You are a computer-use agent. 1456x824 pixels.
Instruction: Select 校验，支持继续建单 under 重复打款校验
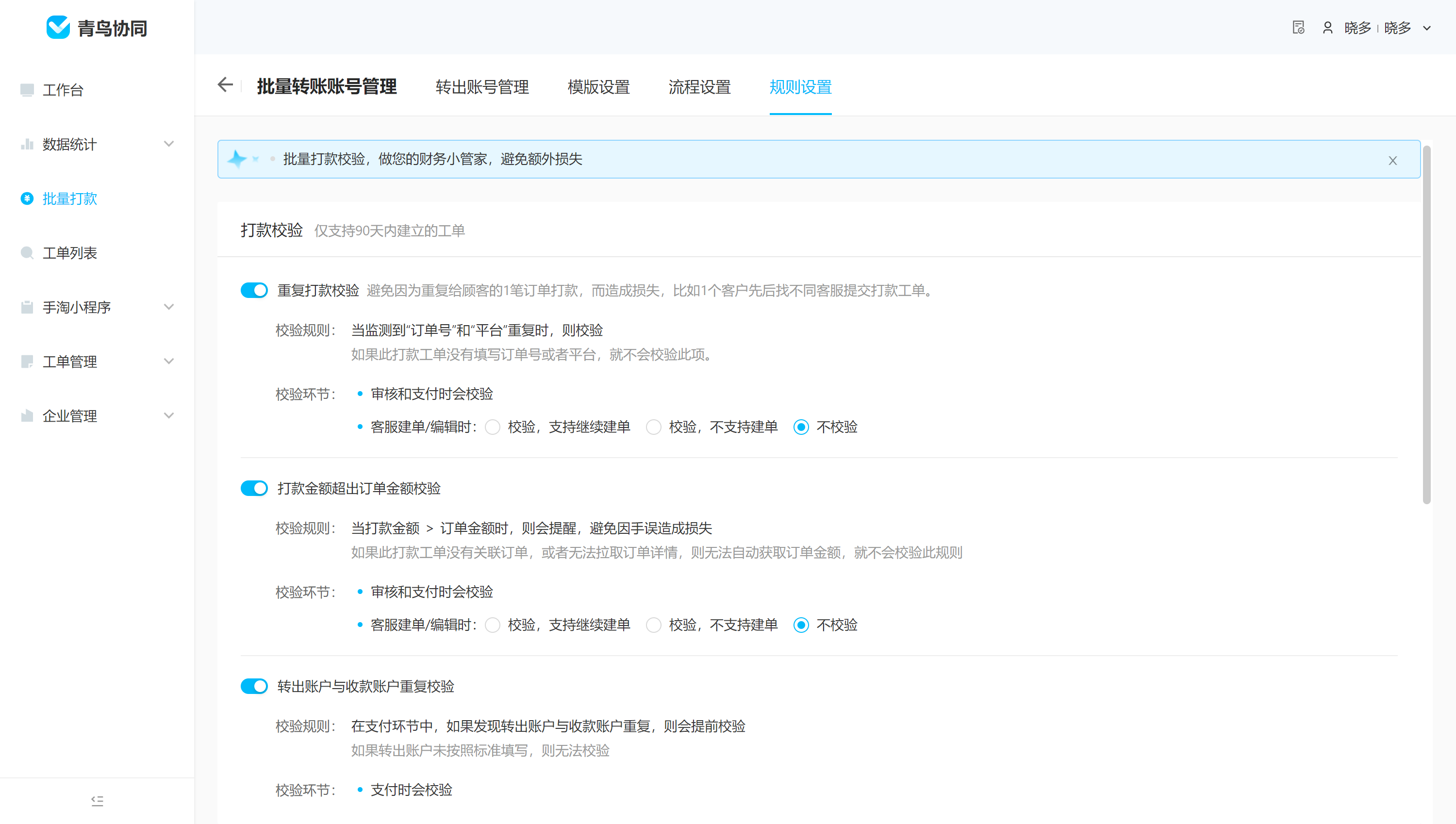[x=492, y=427]
